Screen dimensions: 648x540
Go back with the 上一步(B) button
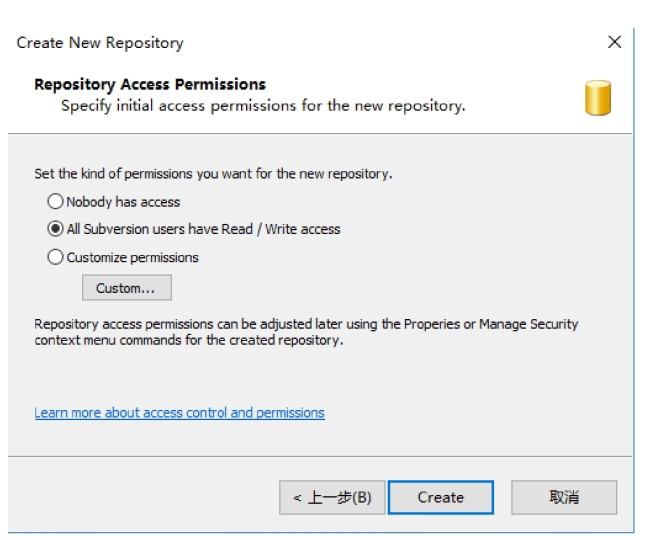332,497
